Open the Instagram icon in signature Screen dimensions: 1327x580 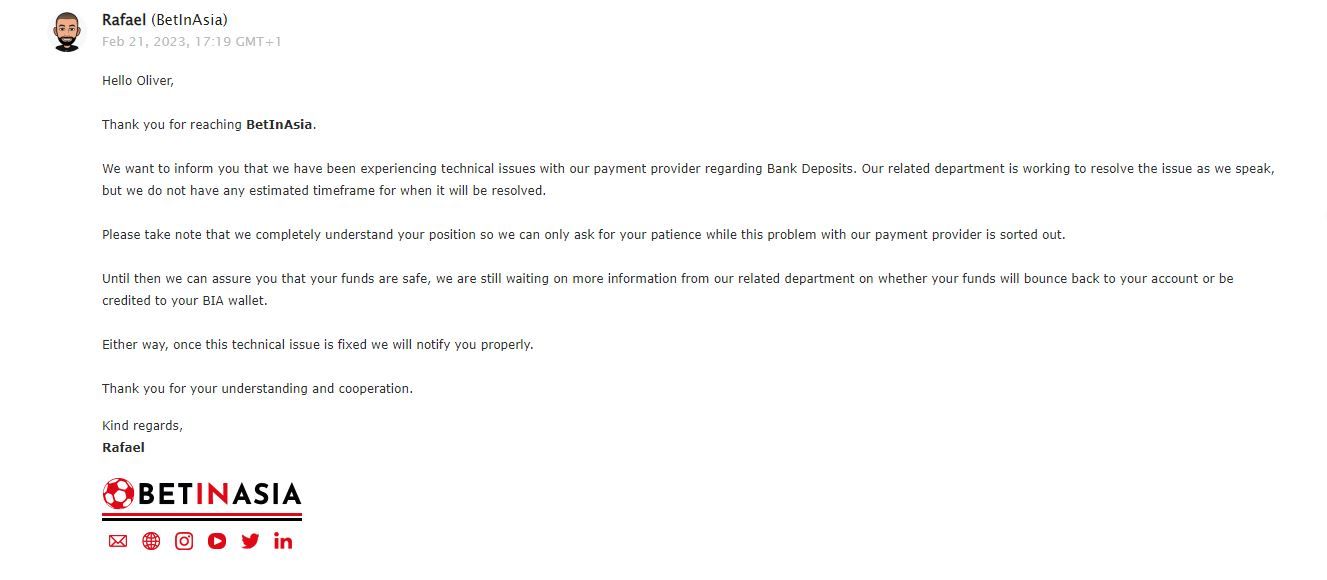(184, 541)
